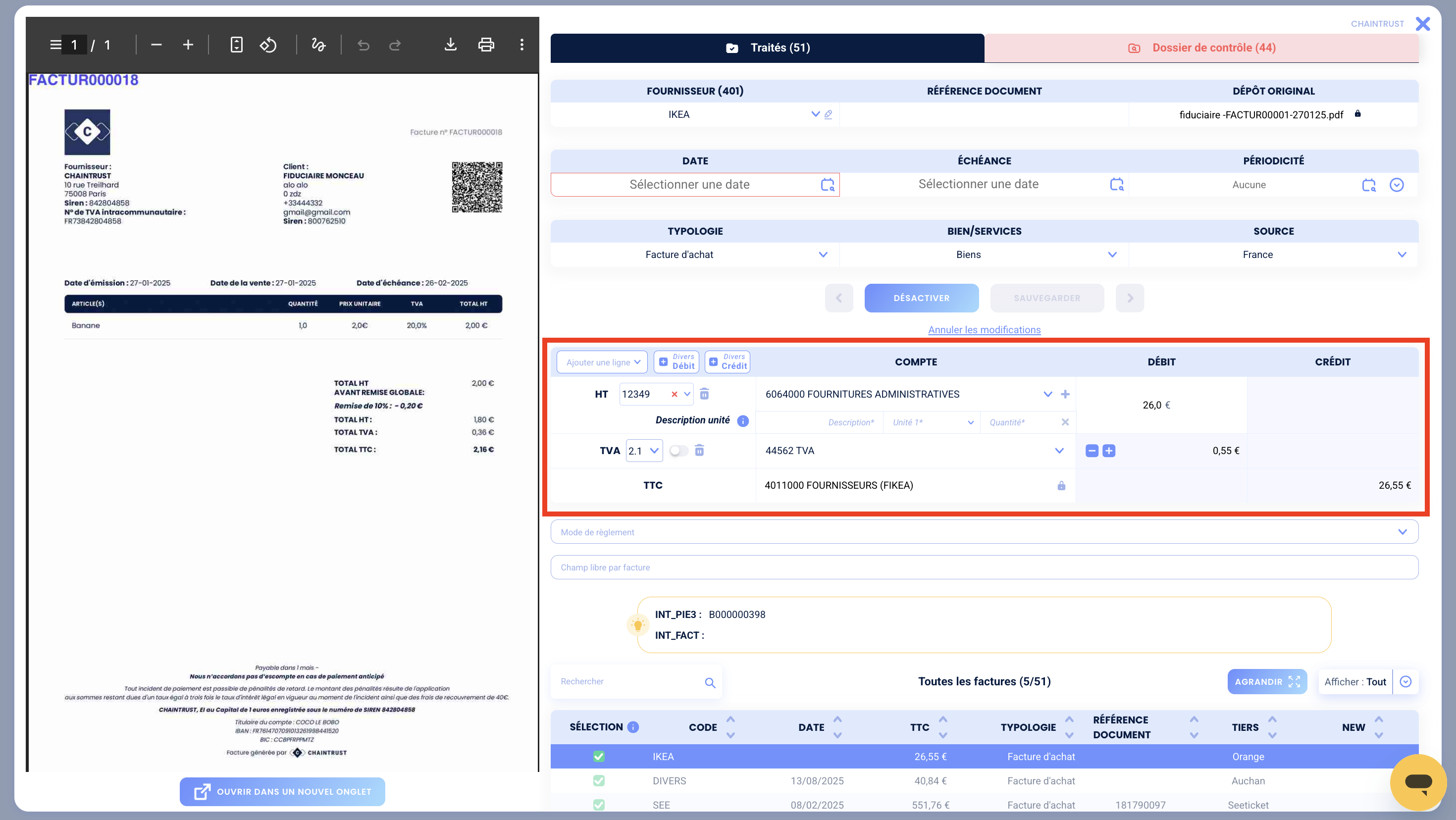This screenshot has height=820, width=1456.
Task: Open the Mode de règlement dropdown
Action: click(x=984, y=532)
